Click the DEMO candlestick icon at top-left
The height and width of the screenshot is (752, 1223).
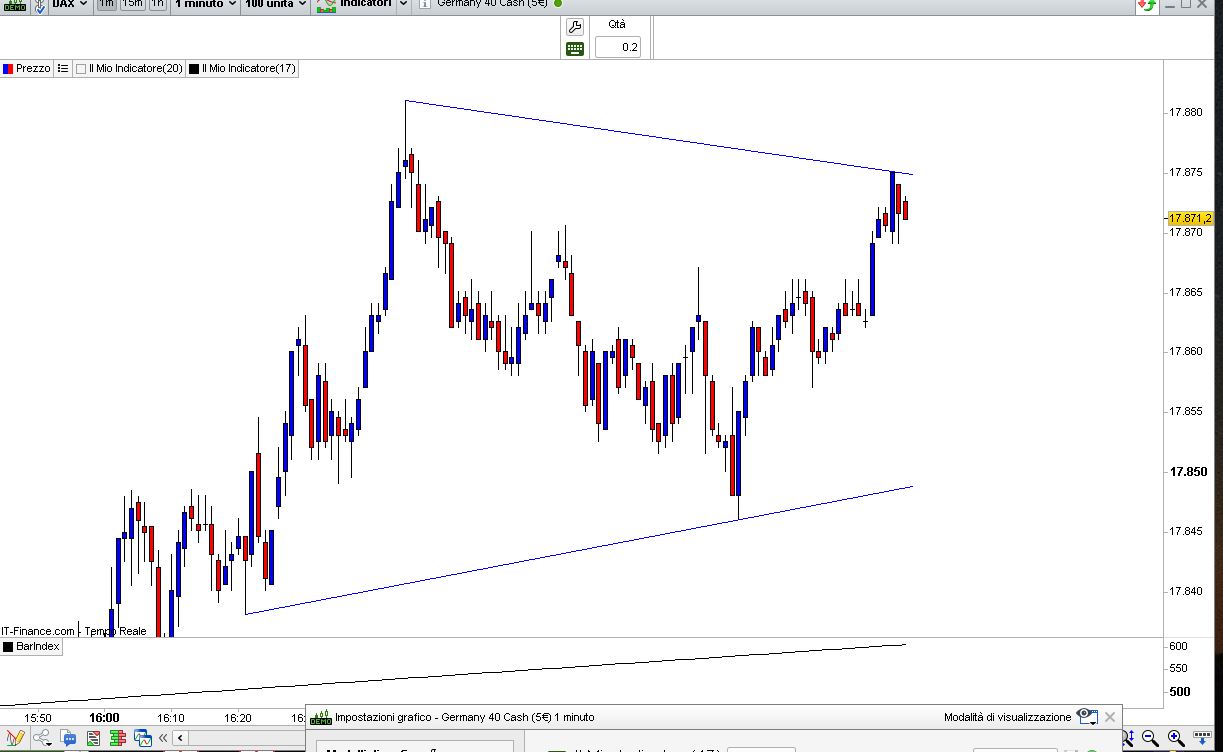(14, 5)
